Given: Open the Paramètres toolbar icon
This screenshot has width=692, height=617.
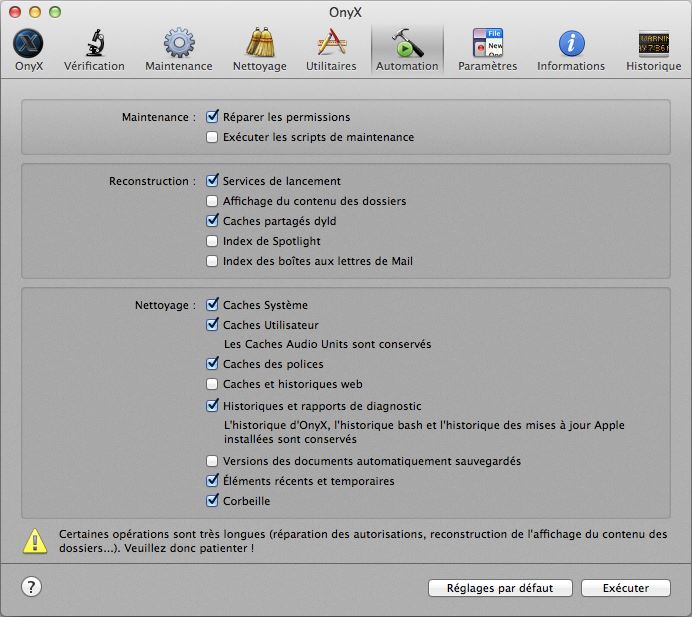Looking at the screenshot, I should [x=488, y=42].
